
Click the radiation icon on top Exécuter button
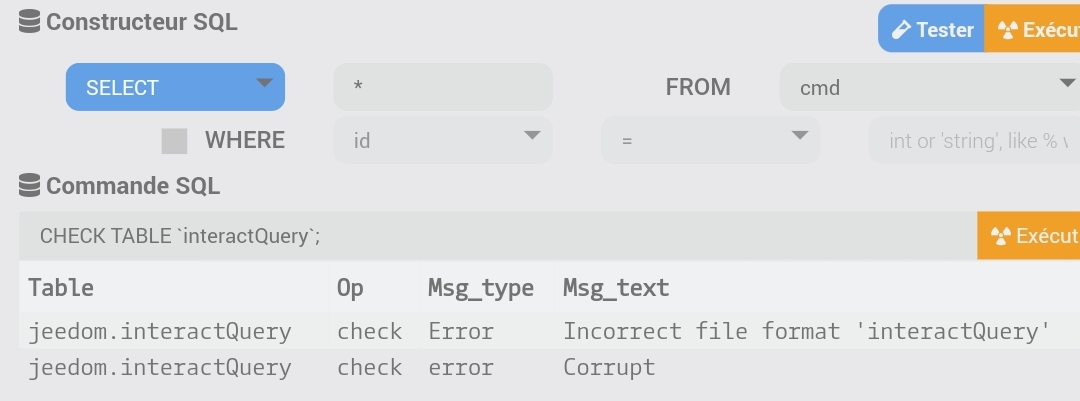1008,30
